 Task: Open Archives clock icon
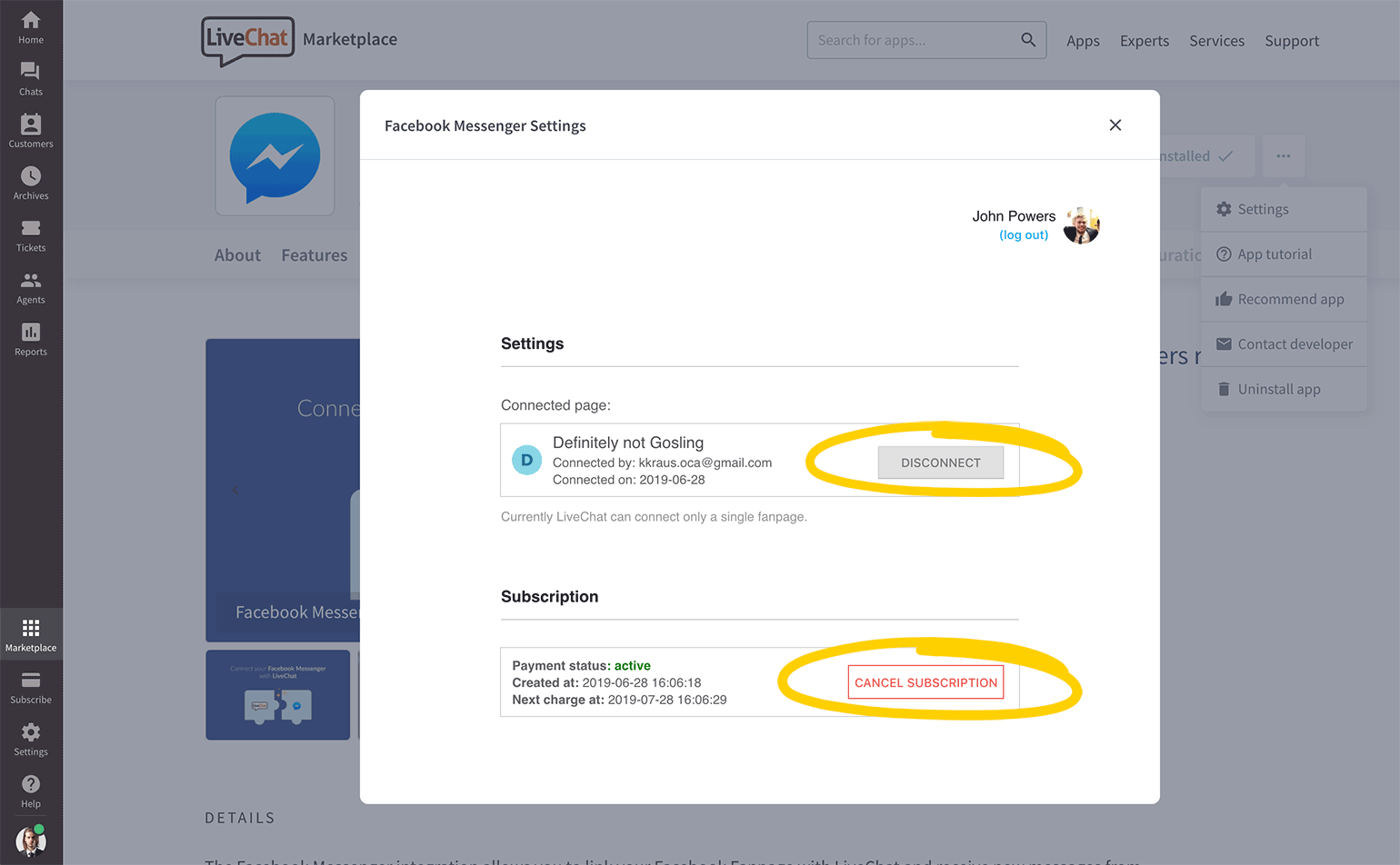pyautogui.click(x=31, y=183)
